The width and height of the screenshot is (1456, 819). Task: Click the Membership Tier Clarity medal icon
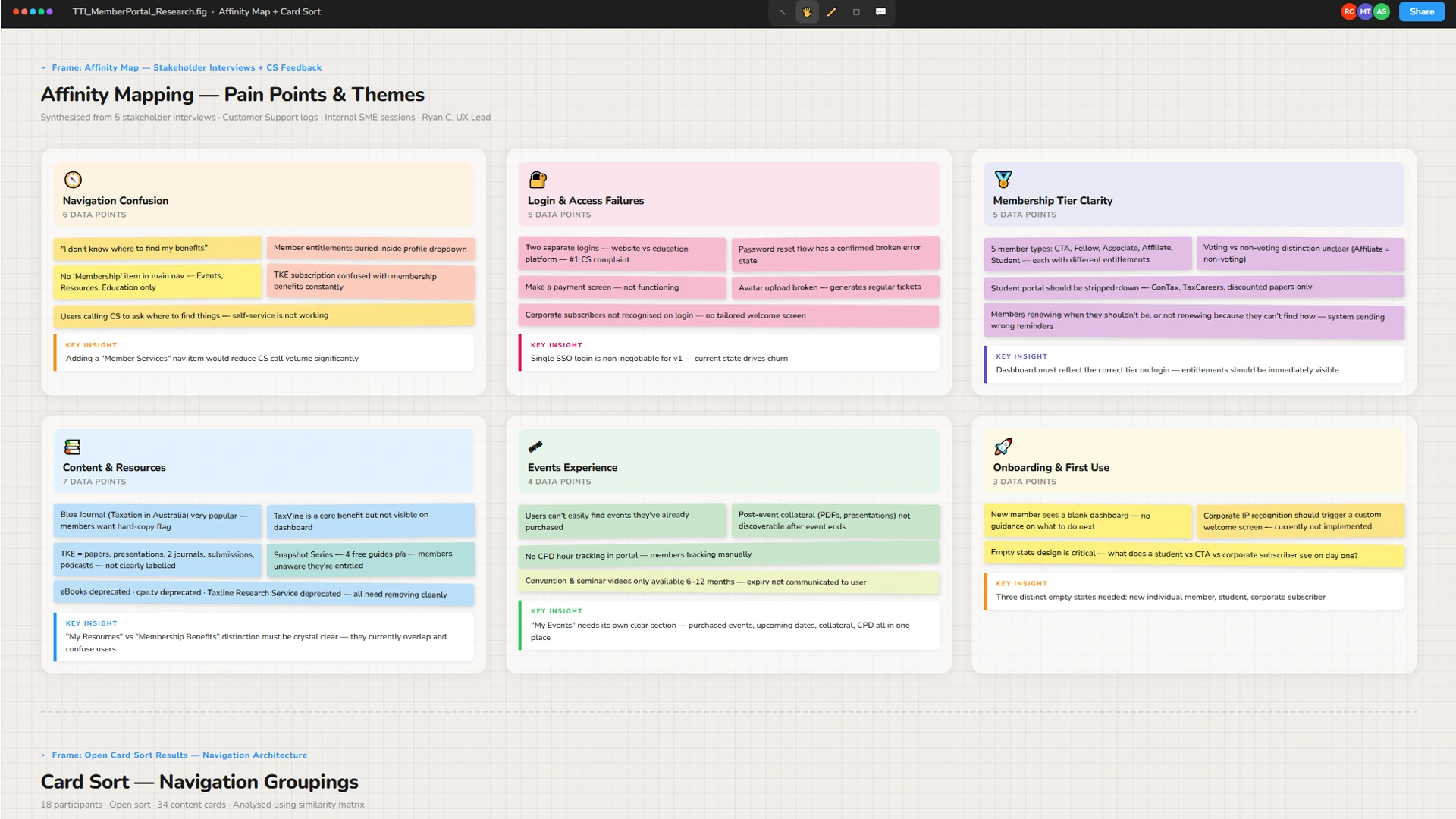(1003, 180)
